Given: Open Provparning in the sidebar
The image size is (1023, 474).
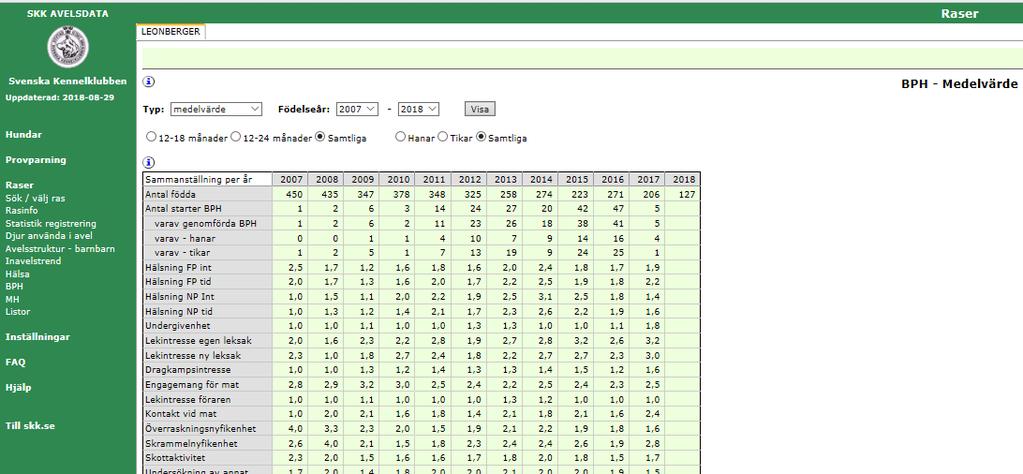Looking at the screenshot, I should (36, 160).
